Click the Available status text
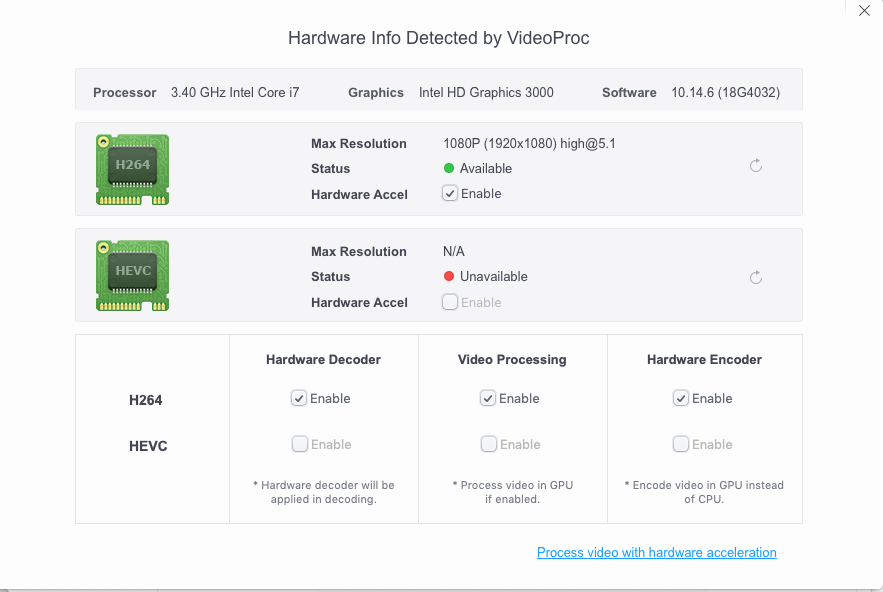Image resolution: width=883 pixels, height=592 pixels. [x=485, y=168]
